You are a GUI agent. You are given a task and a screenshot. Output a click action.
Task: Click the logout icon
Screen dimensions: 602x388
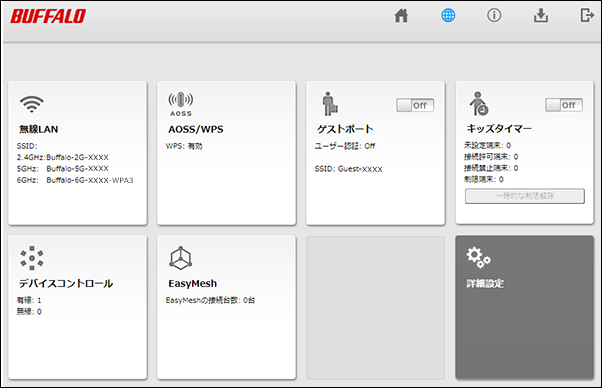click(x=586, y=15)
